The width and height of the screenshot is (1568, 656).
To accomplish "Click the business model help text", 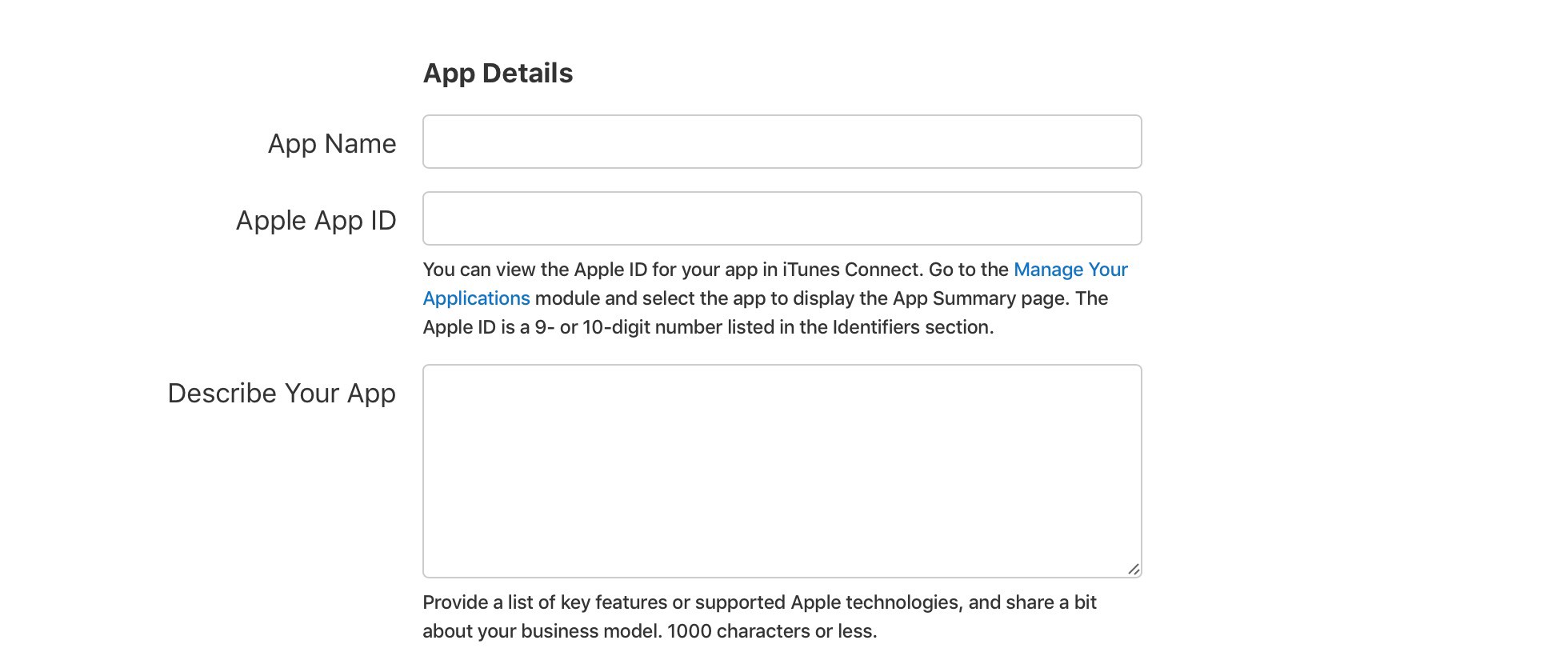I will point(590,631).
